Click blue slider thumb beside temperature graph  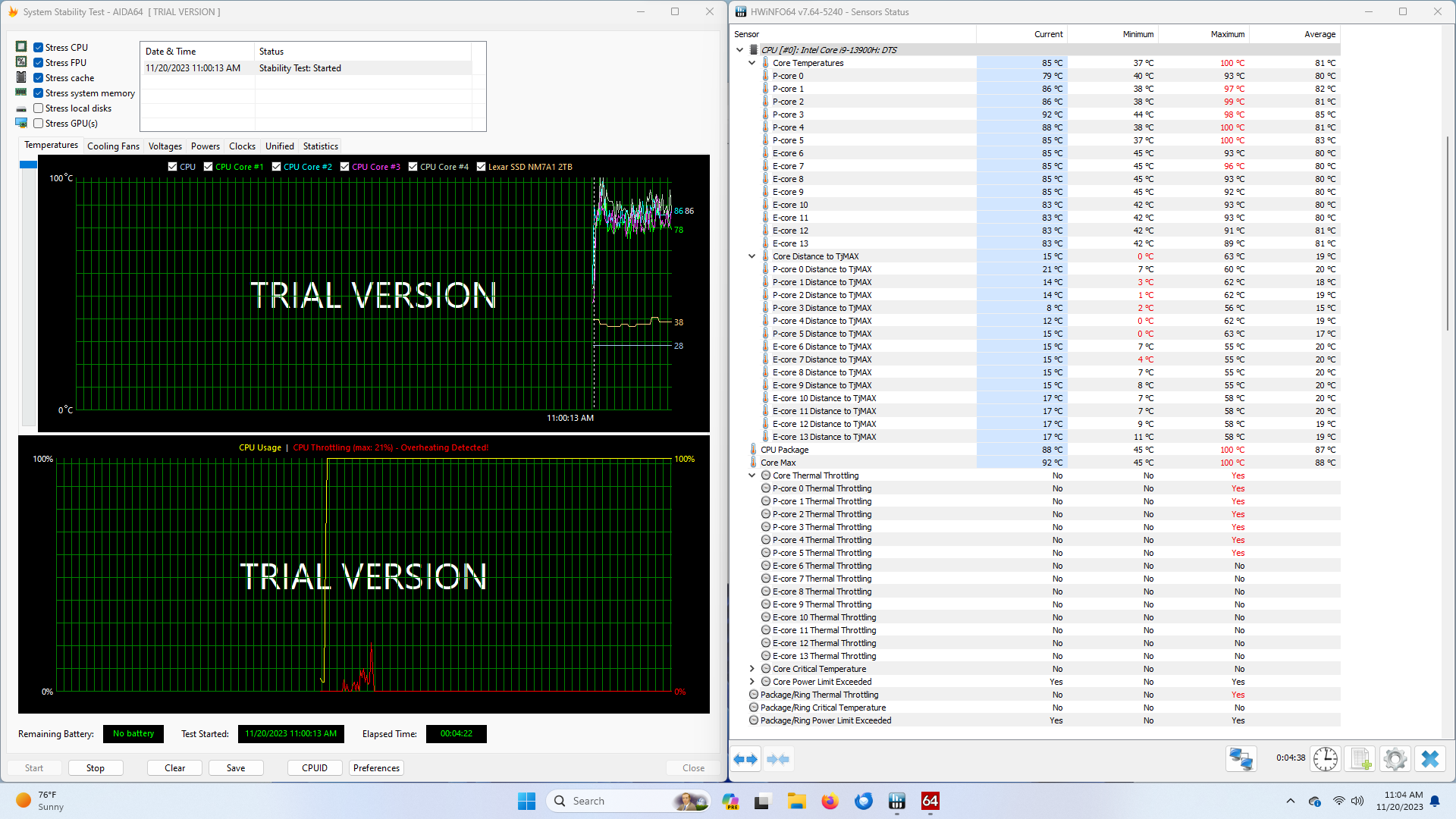pos(28,165)
